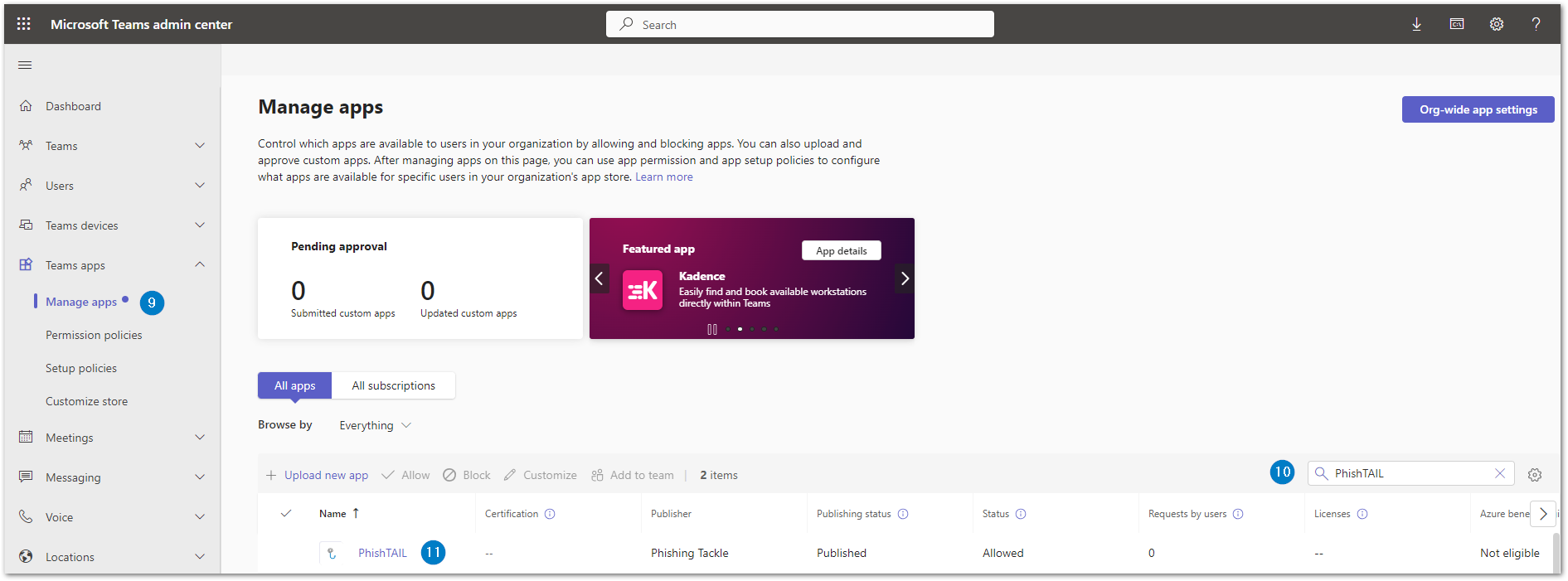
Task: Click the Allow toolbar action
Action: (x=405, y=475)
